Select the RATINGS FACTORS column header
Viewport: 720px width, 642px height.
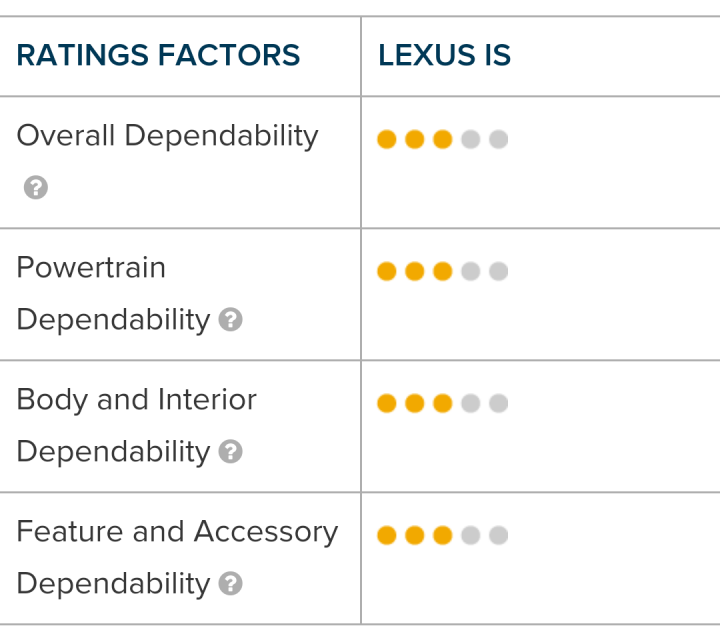point(158,55)
